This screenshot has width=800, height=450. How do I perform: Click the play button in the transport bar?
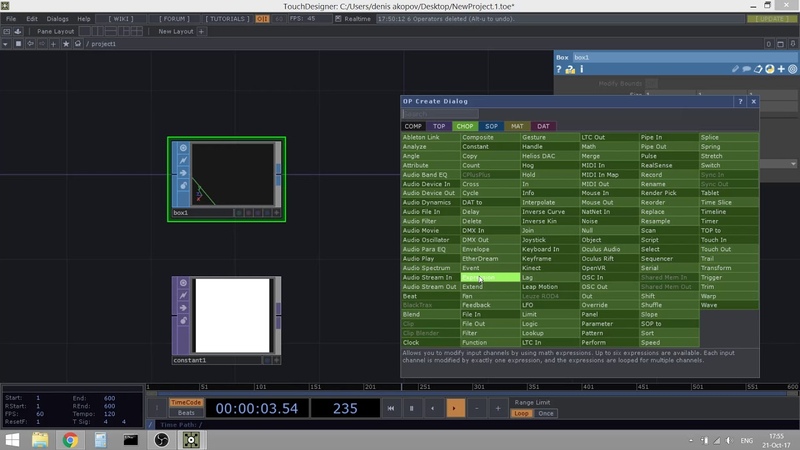click(x=454, y=408)
